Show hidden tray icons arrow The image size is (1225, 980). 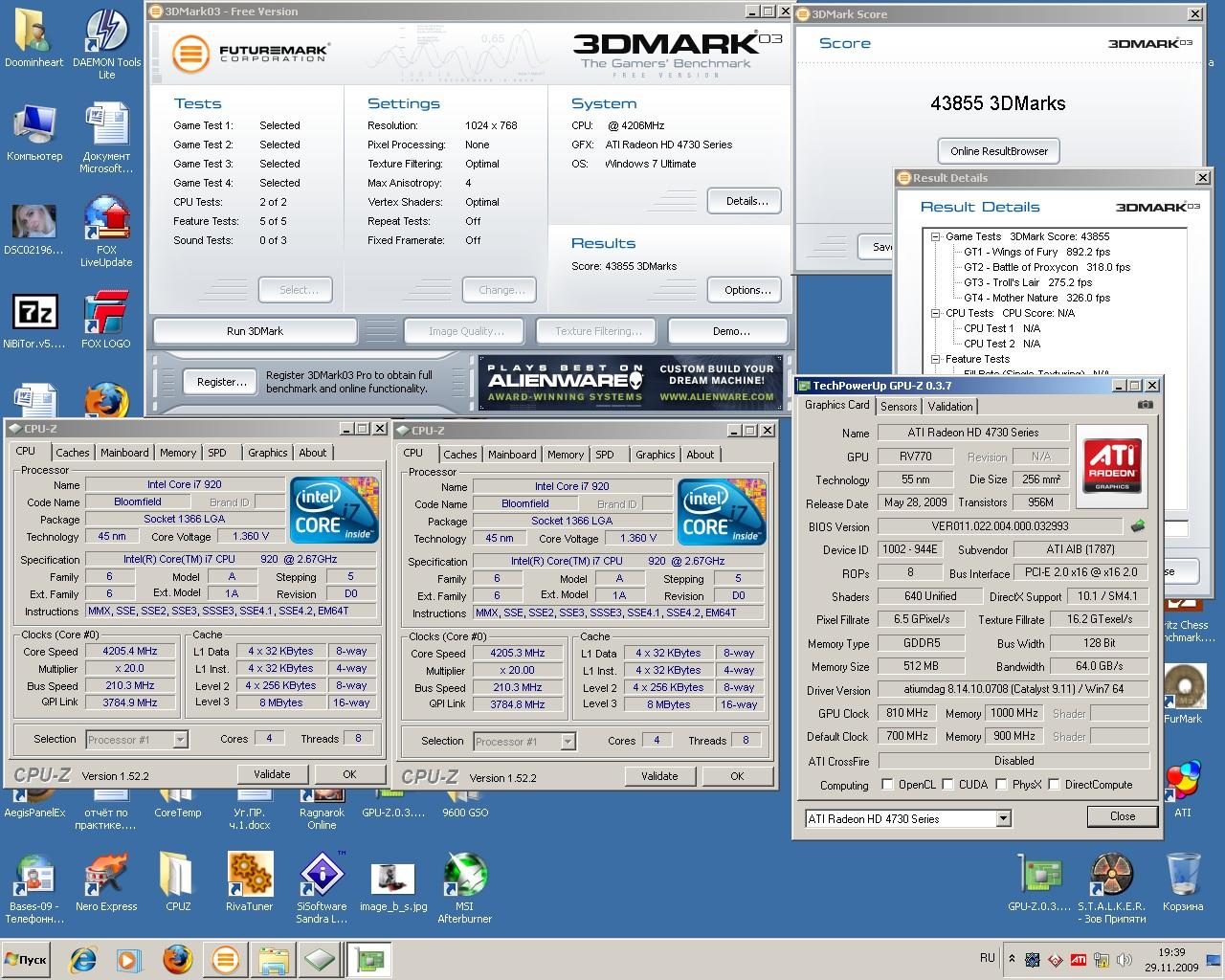[x=1012, y=959]
